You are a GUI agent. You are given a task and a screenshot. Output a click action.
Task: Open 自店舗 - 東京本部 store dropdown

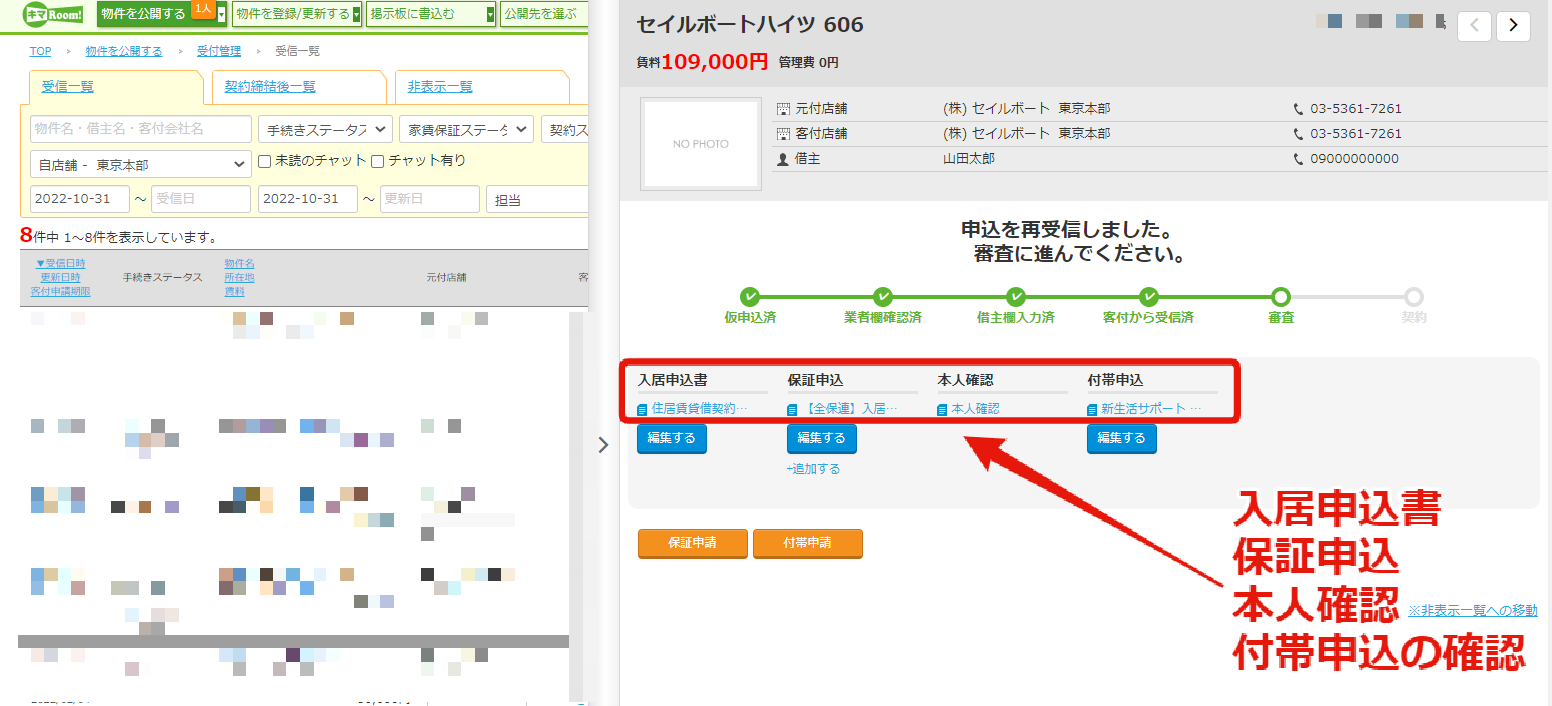[141, 164]
